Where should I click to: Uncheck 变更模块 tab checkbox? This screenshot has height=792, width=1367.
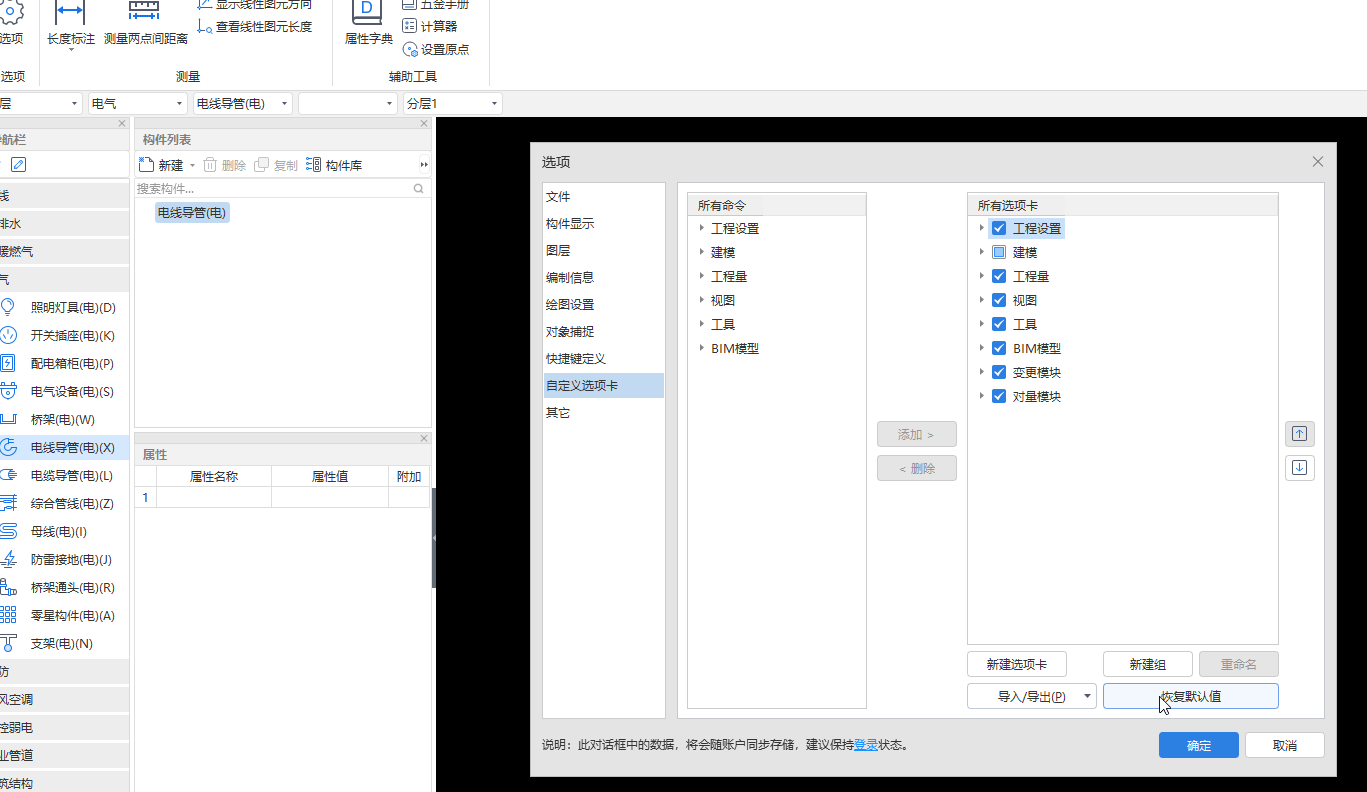click(999, 372)
